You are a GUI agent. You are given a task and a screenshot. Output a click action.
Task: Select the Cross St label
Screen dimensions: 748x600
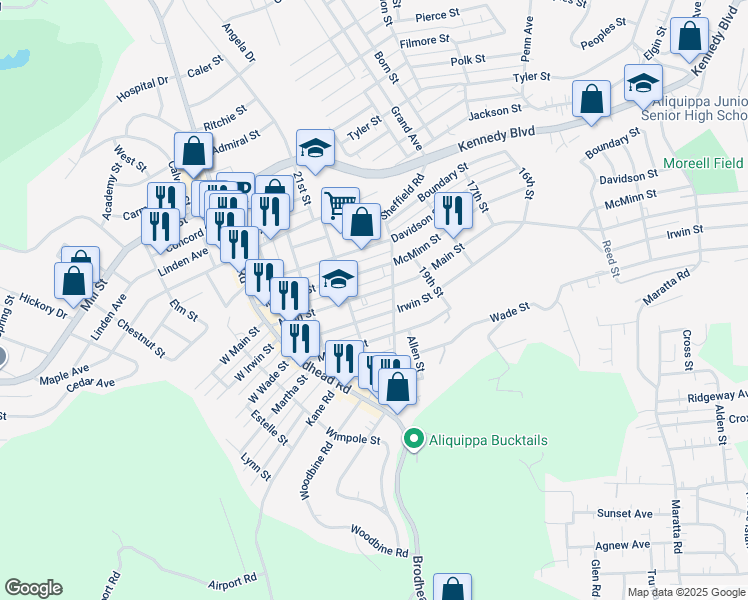pyautogui.click(x=687, y=350)
